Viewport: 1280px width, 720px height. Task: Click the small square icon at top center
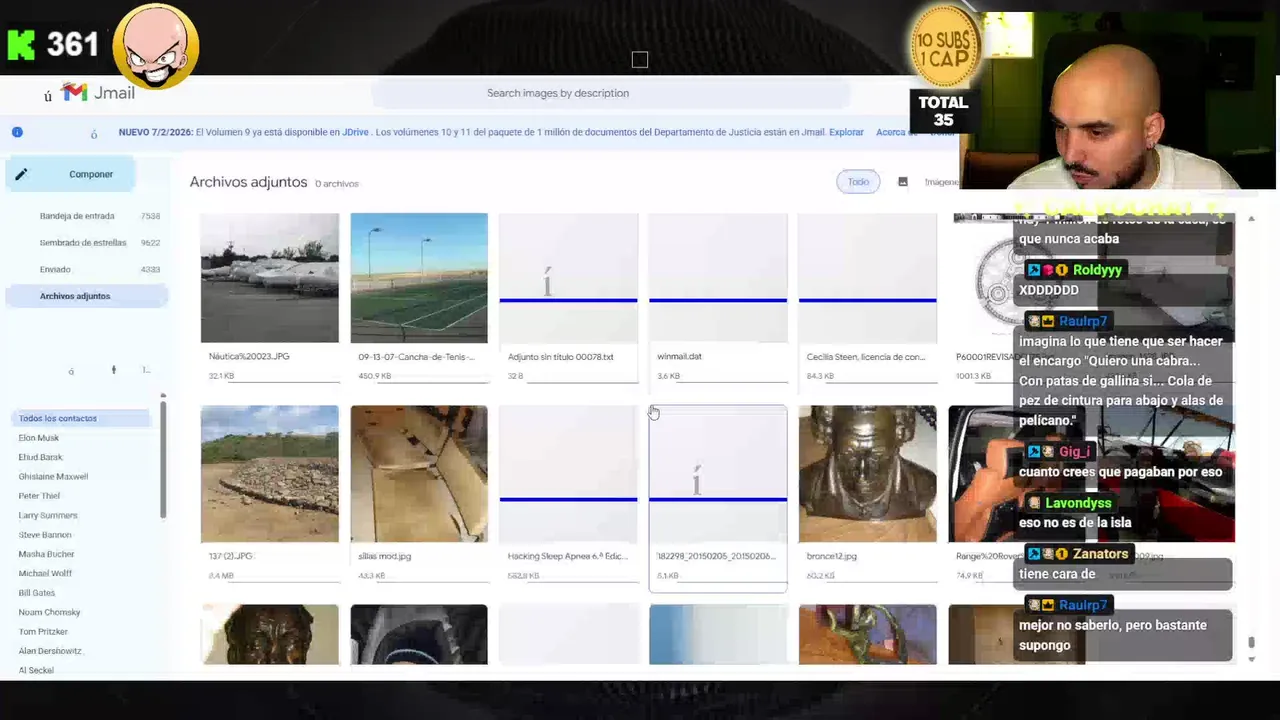point(640,60)
